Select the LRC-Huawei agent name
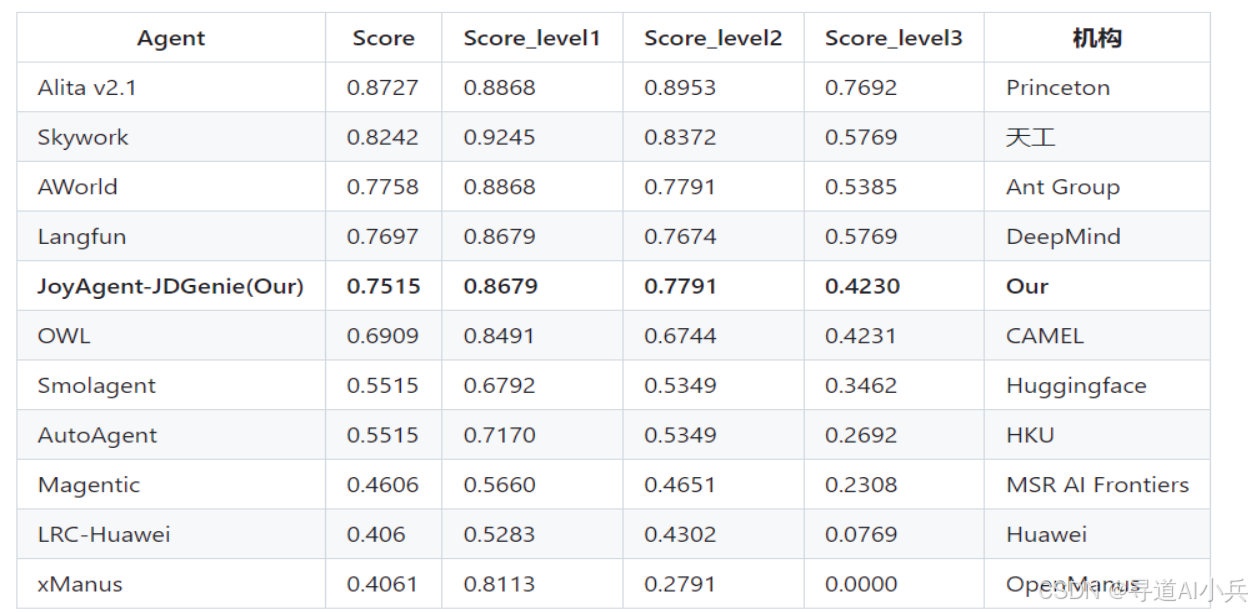This screenshot has width=1252, height=612. click(x=104, y=535)
